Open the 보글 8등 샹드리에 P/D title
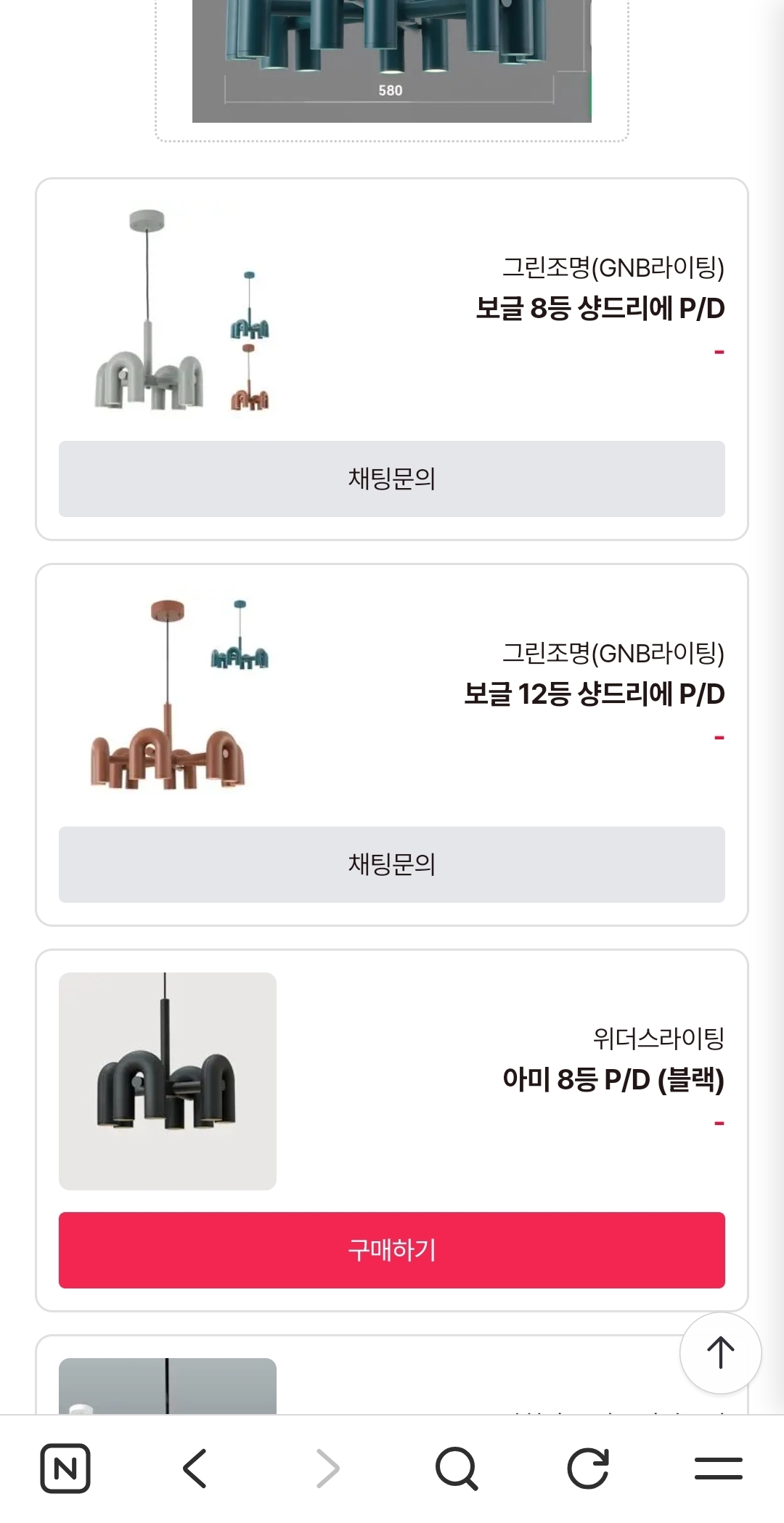 click(600, 309)
